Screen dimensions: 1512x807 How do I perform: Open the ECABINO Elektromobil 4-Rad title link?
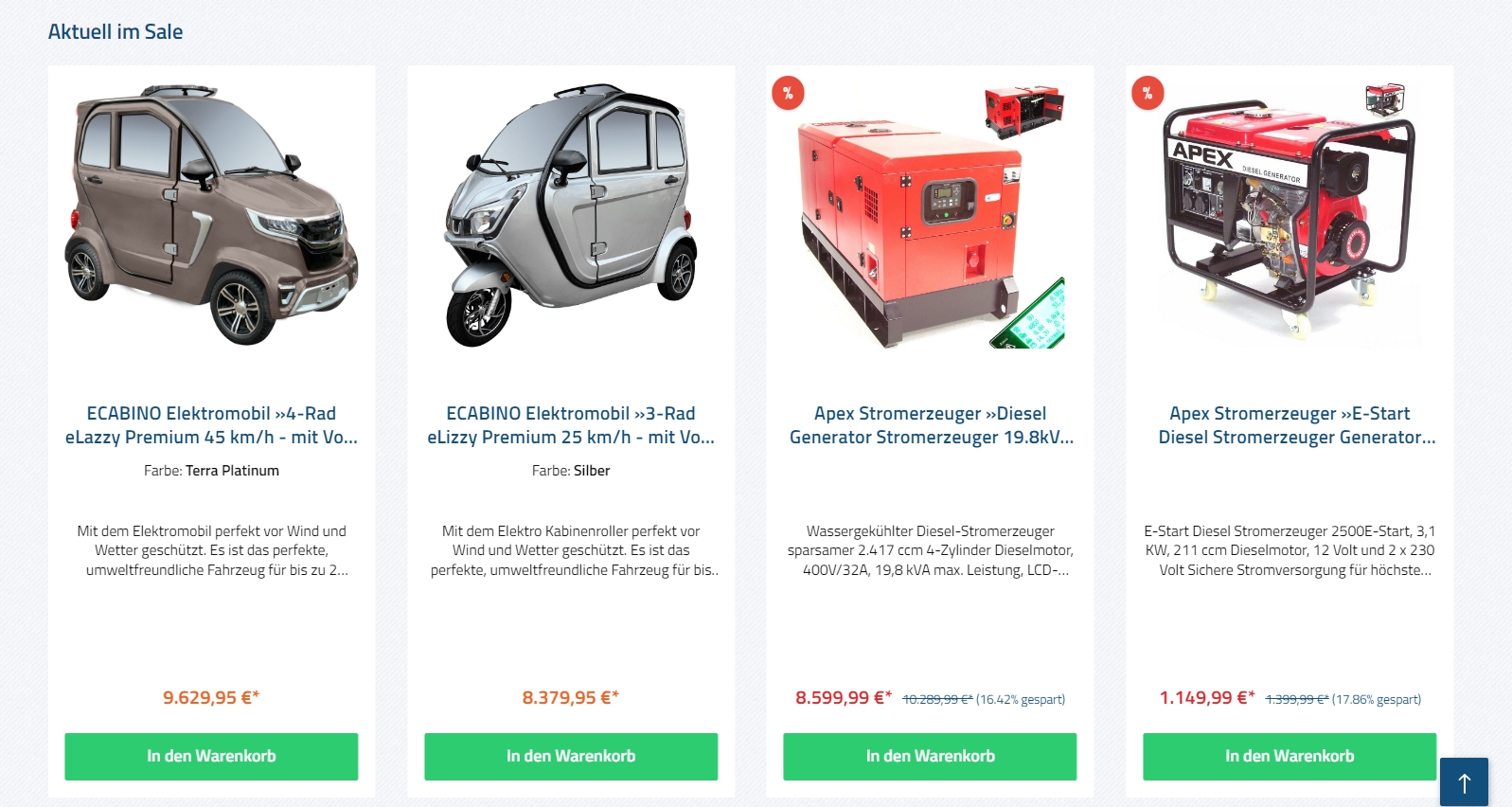pos(211,425)
